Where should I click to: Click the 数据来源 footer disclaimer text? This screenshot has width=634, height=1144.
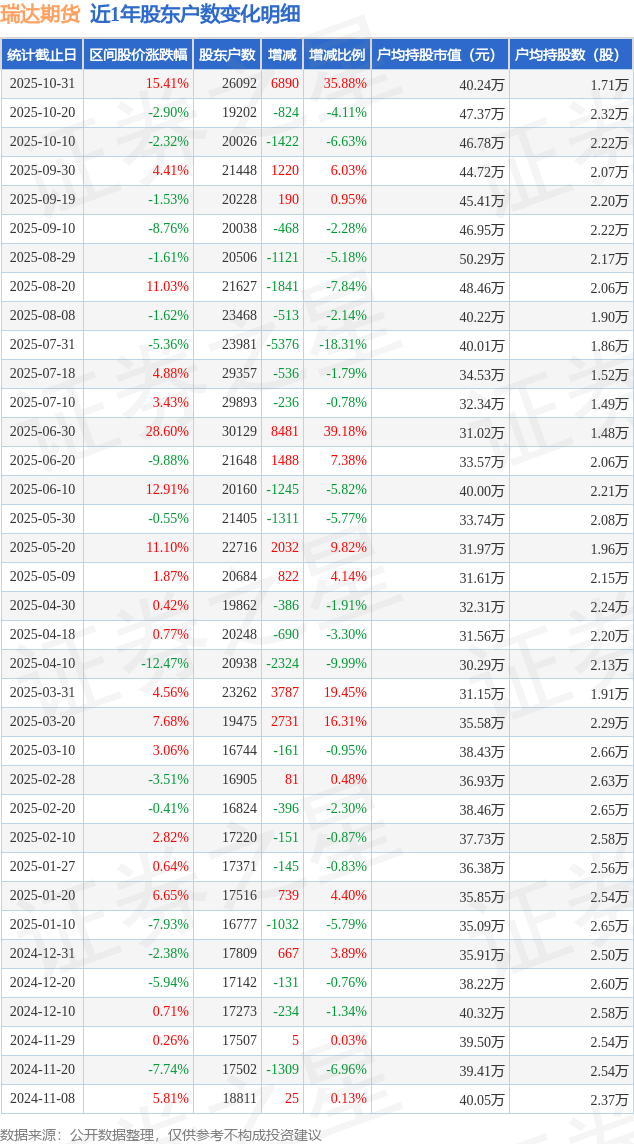161,1134
